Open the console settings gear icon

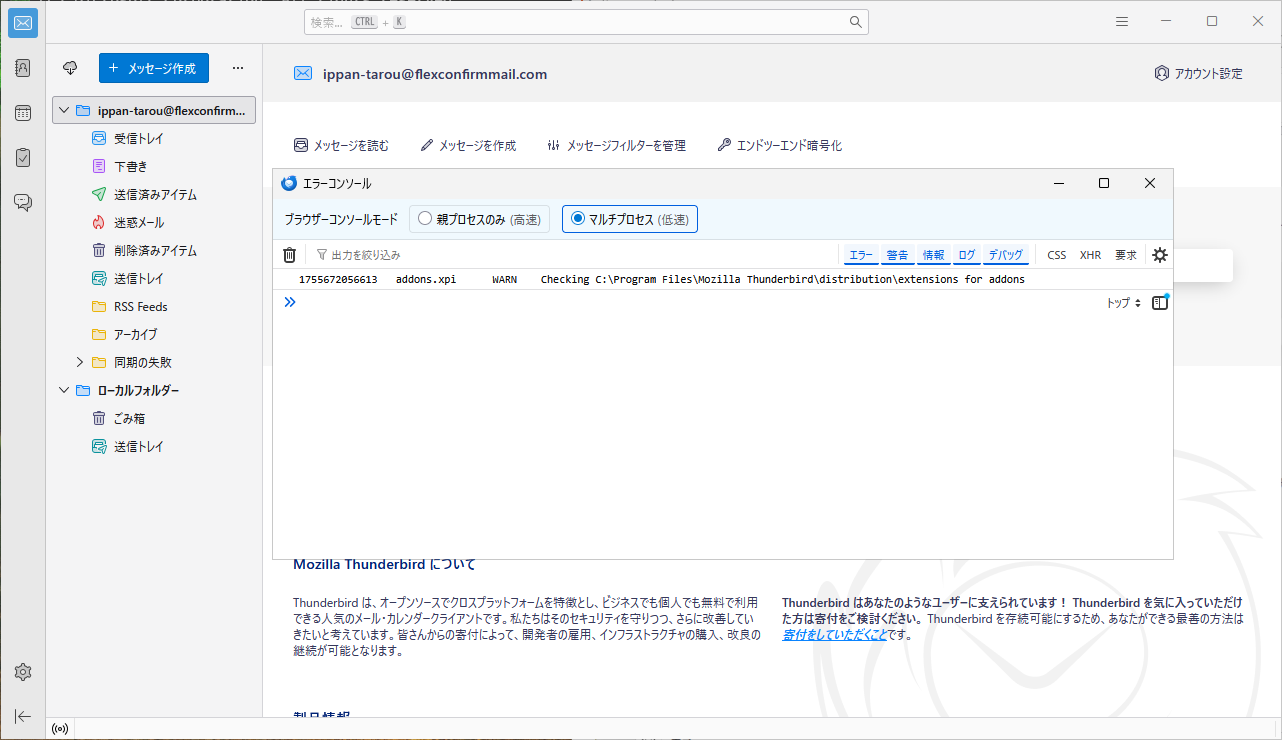point(1159,254)
